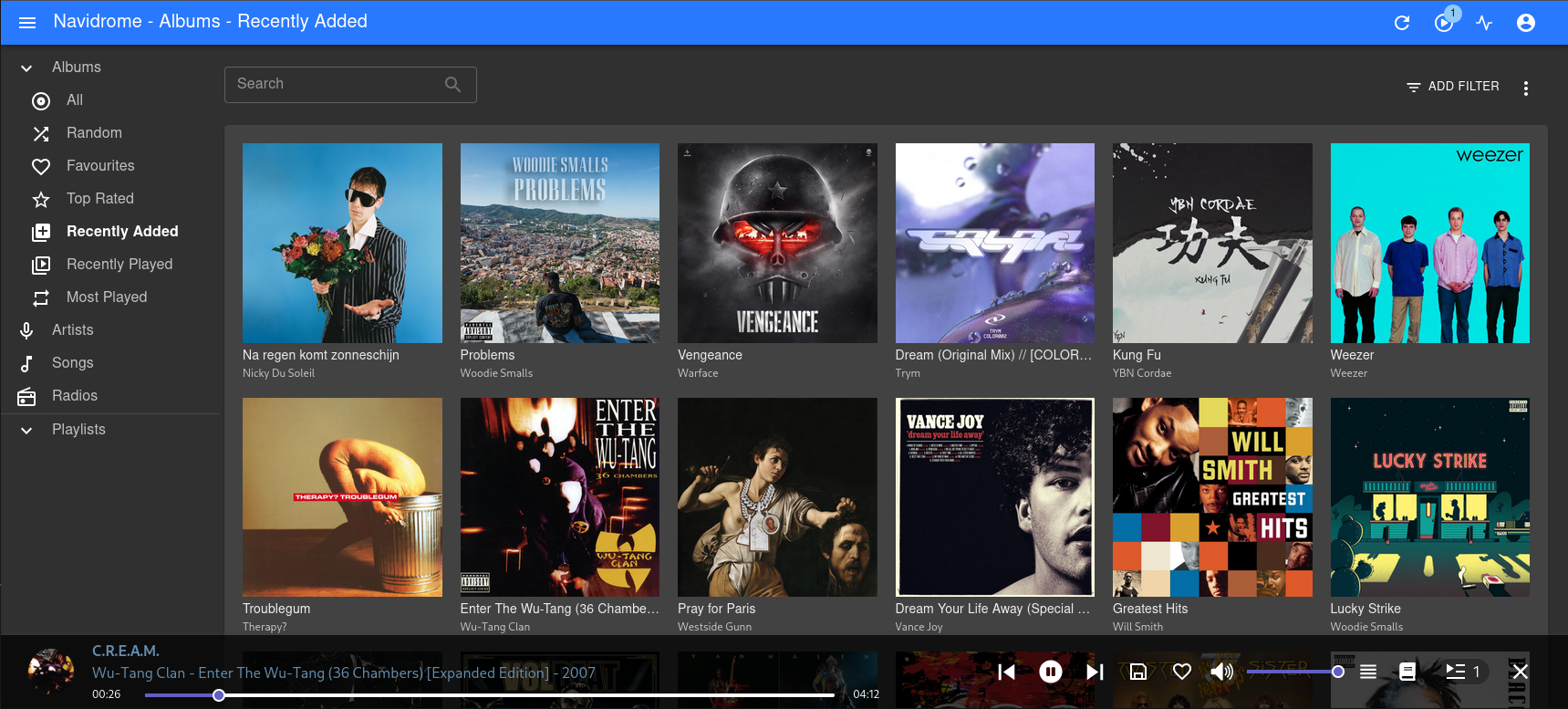Open the user account menu
The height and width of the screenshot is (709, 1568).
click(1525, 23)
